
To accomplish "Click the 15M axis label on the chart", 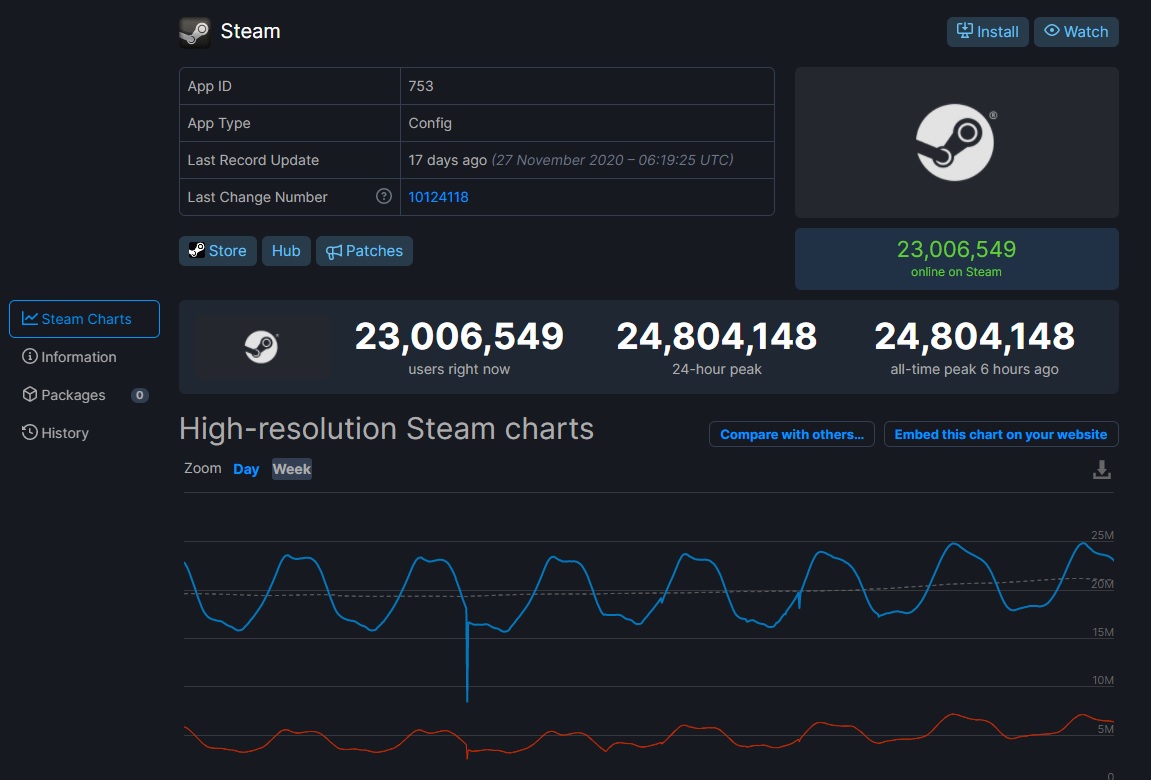I will pyautogui.click(x=1103, y=632).
